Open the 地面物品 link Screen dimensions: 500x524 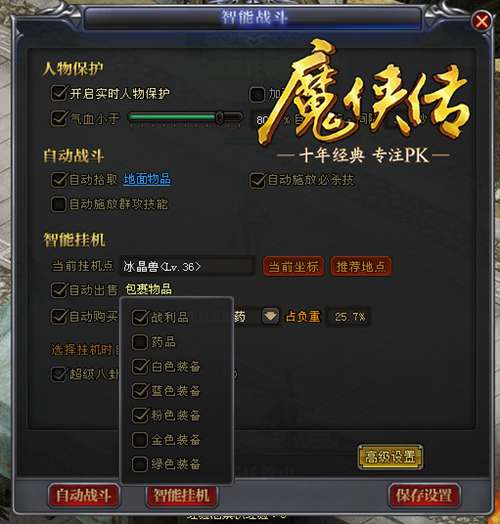click(x=147, y=179)
